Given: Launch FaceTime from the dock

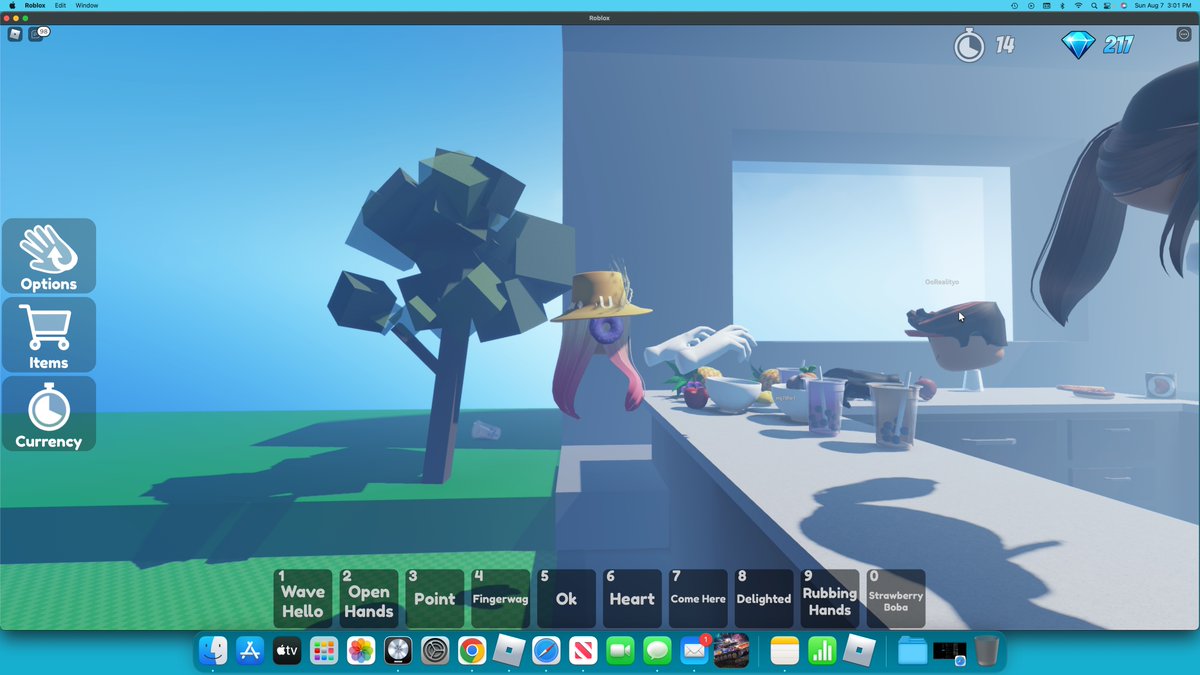Looking at the screenshot, I should tap(620, 651).
